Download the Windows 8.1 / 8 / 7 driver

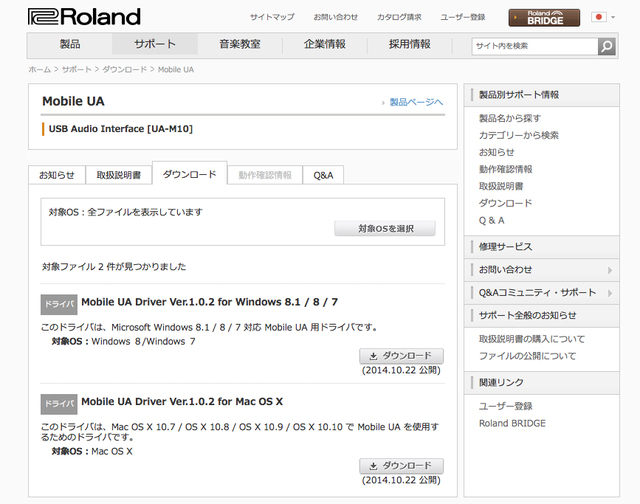(x=400, y=356)
